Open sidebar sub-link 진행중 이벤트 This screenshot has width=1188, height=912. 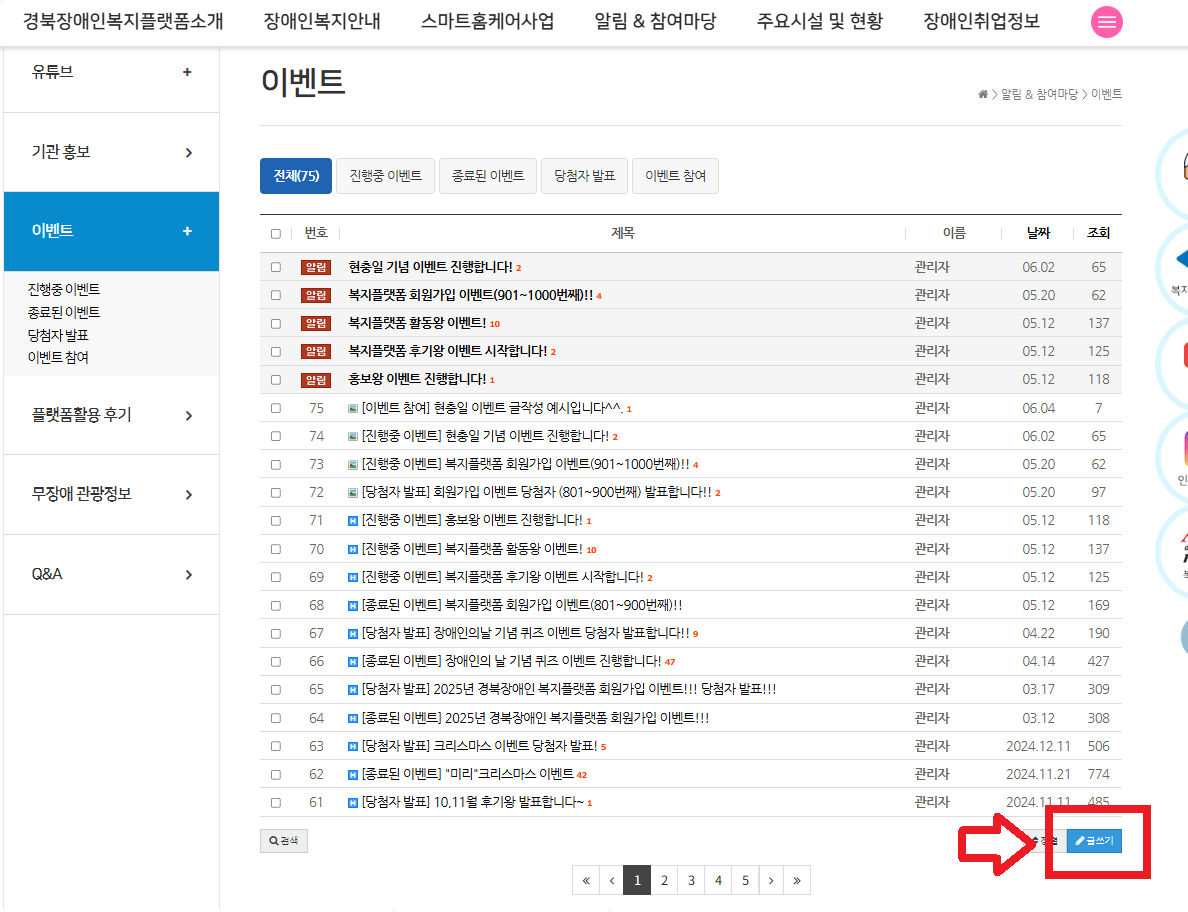(64, 289)
